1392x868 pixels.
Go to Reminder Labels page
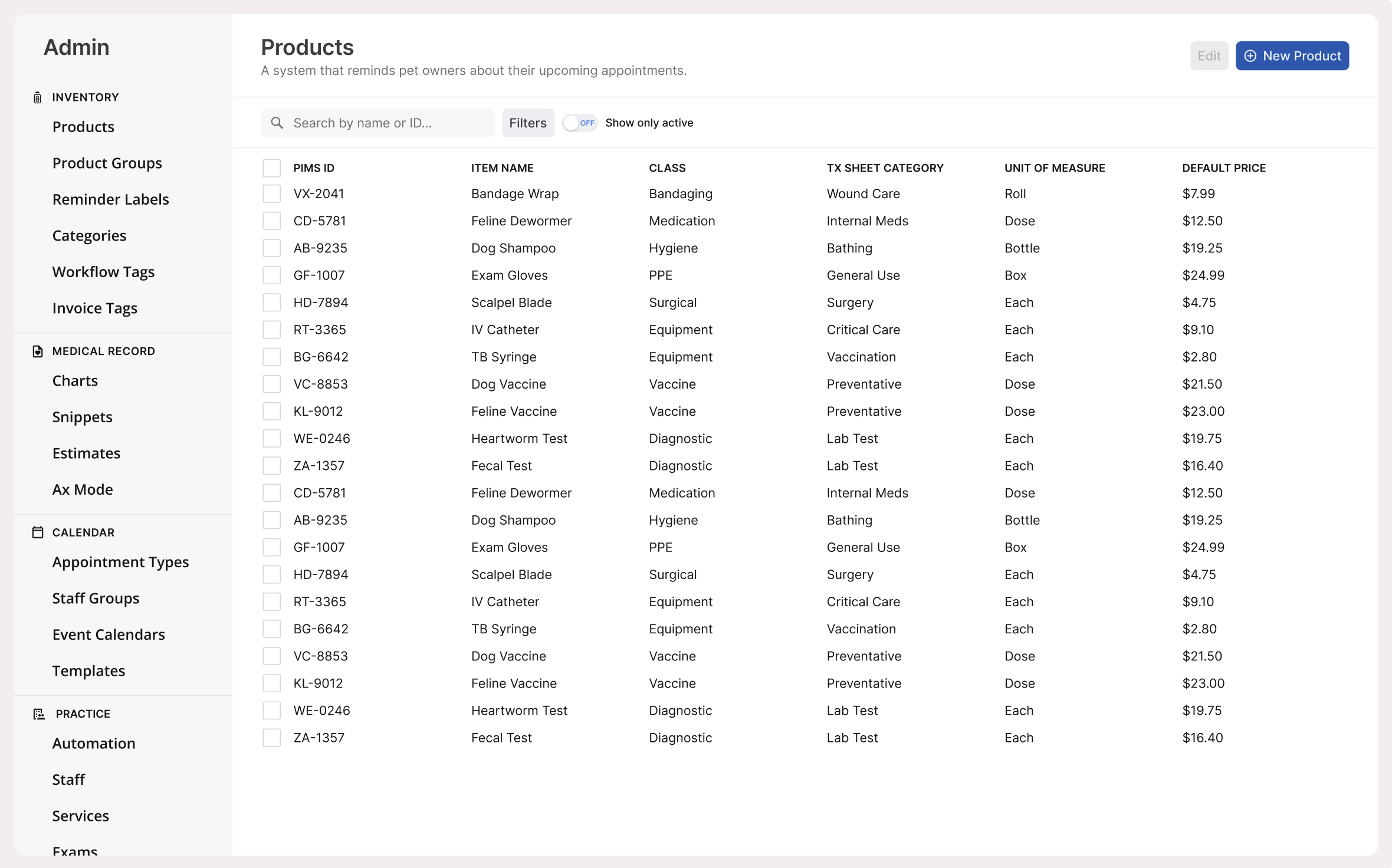110,199
